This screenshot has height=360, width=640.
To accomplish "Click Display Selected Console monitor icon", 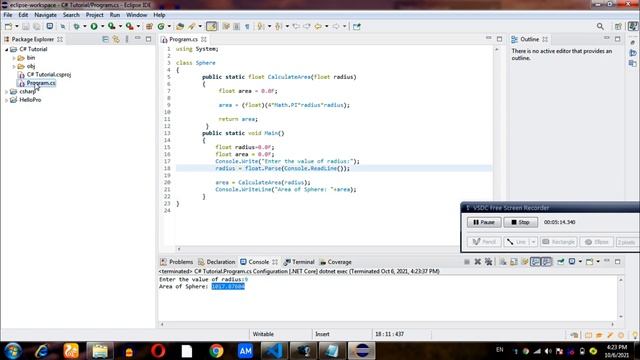I will [572, 262].
